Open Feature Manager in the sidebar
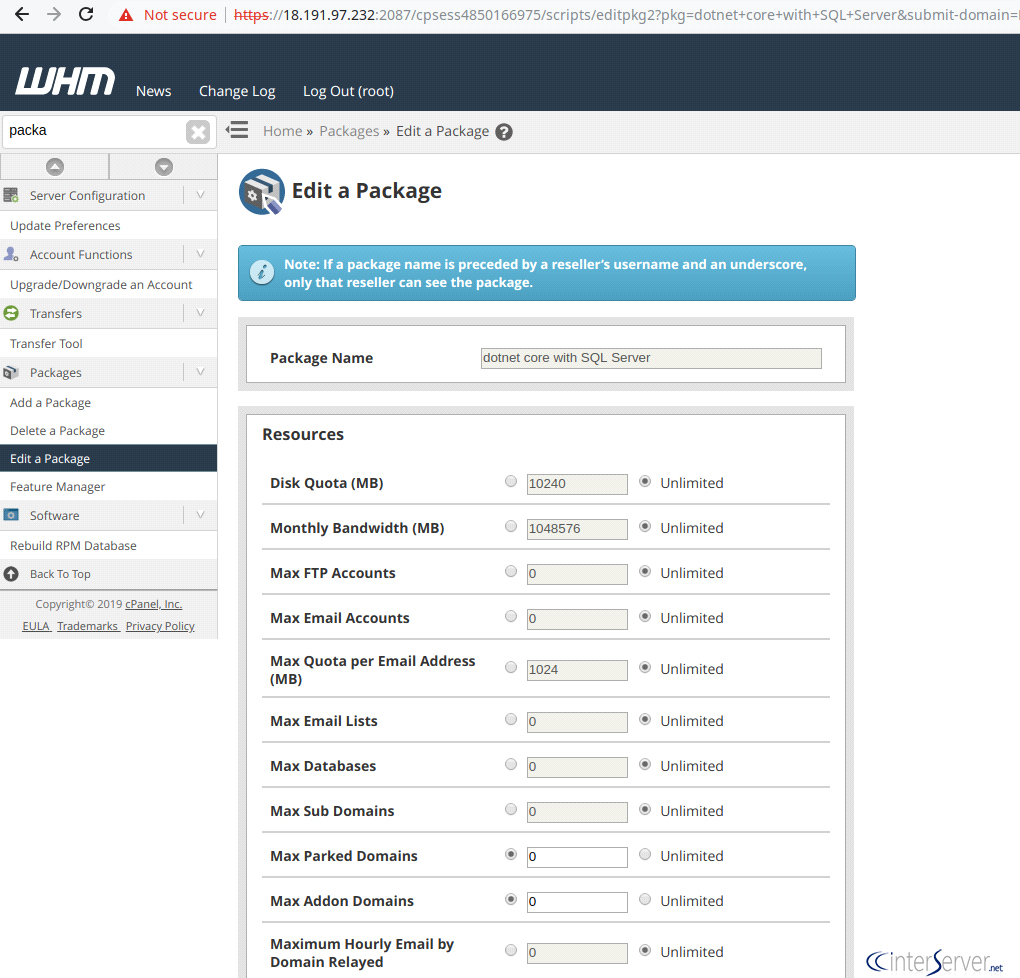Screen dimensions: 1020x978 pyautogui.click(x=58, y=487)
